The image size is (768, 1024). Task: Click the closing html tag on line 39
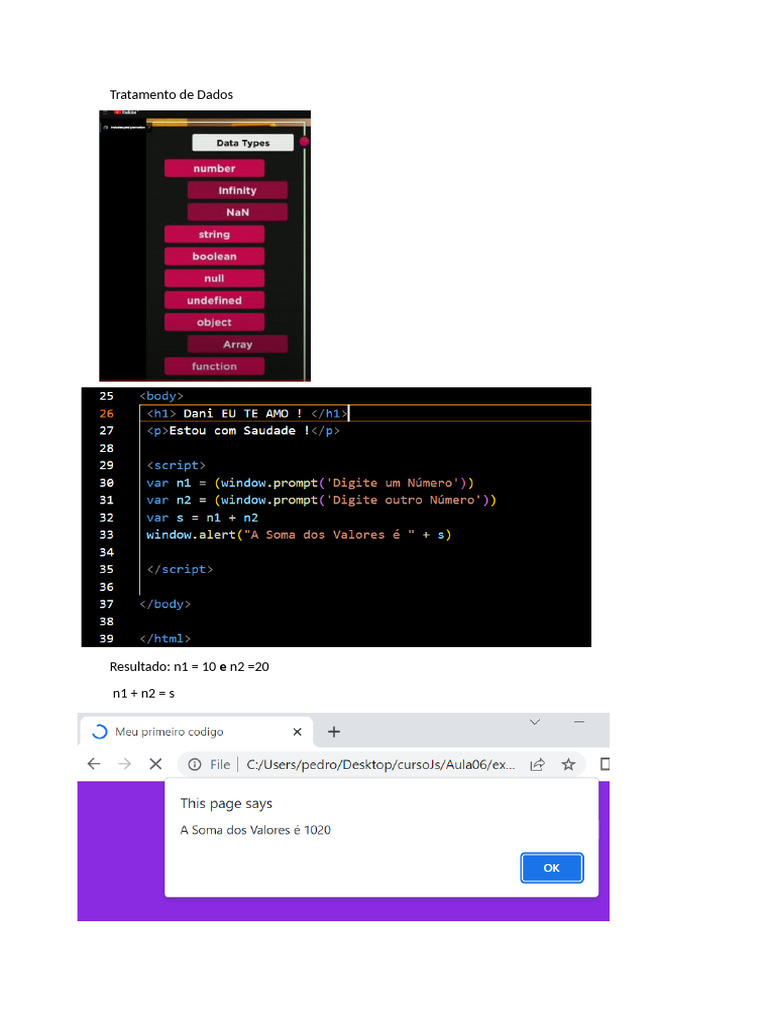click(165, 639)
